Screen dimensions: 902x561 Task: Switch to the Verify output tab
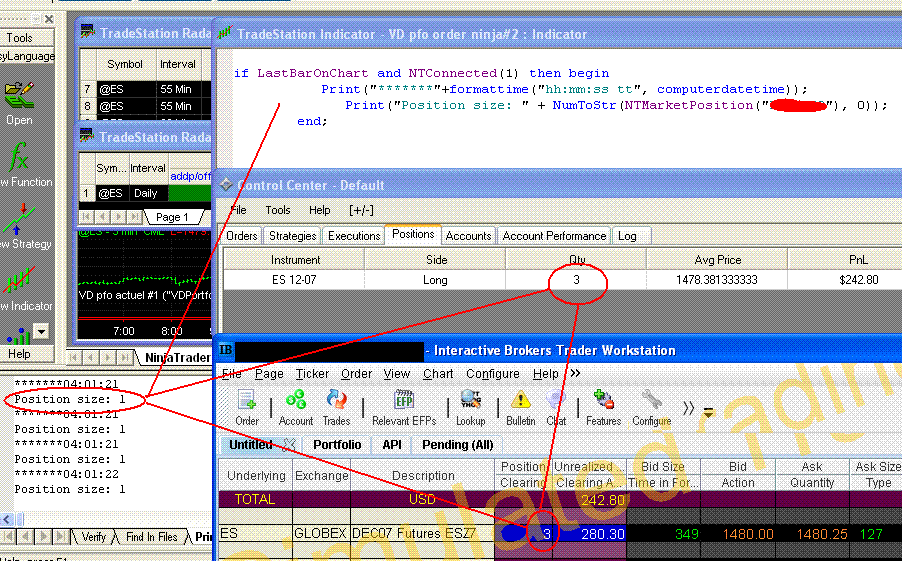(93, 537)
